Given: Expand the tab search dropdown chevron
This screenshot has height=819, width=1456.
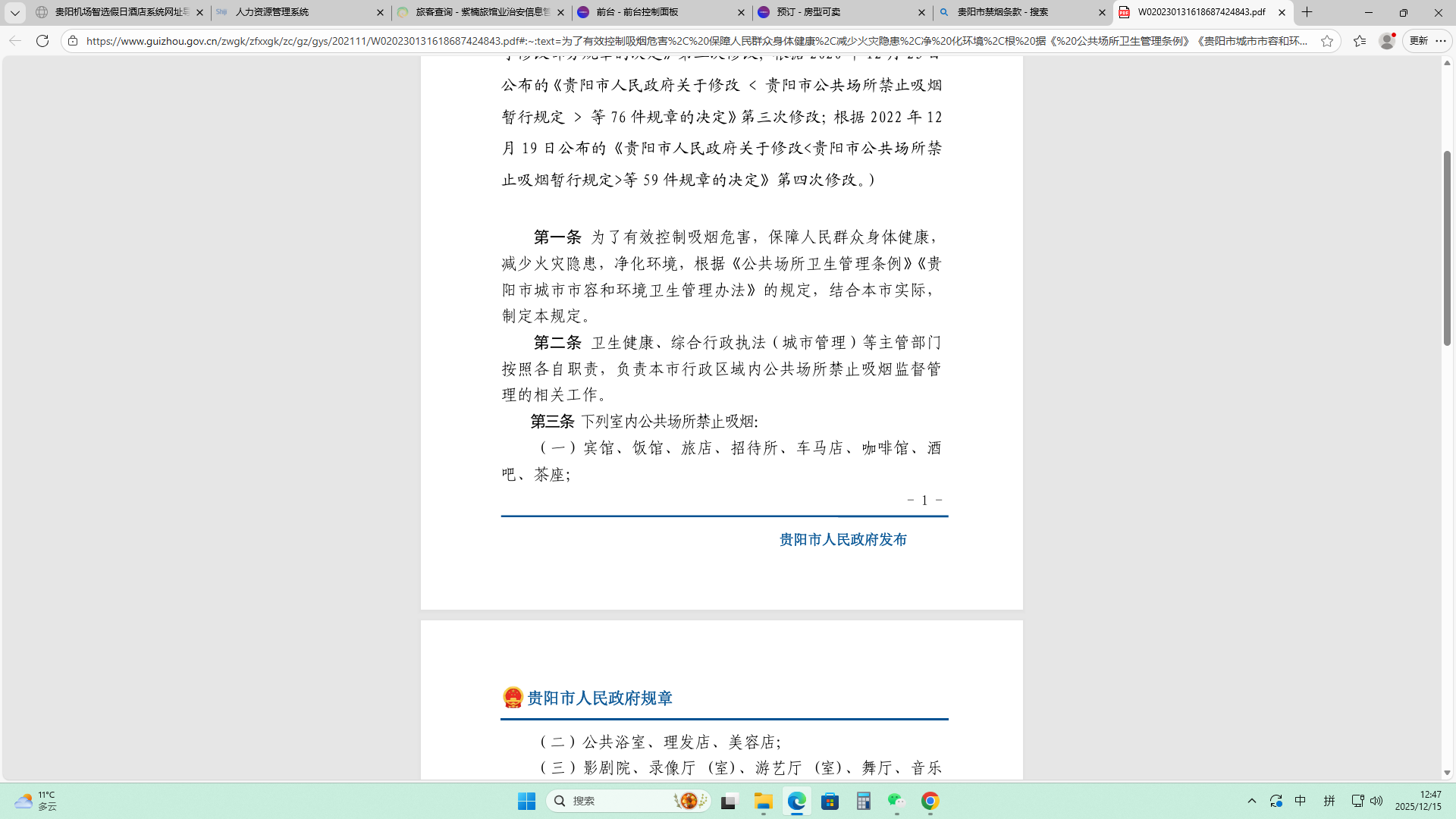Looking at the screenshot, I should pyautogui.click(x=14, y=12).
